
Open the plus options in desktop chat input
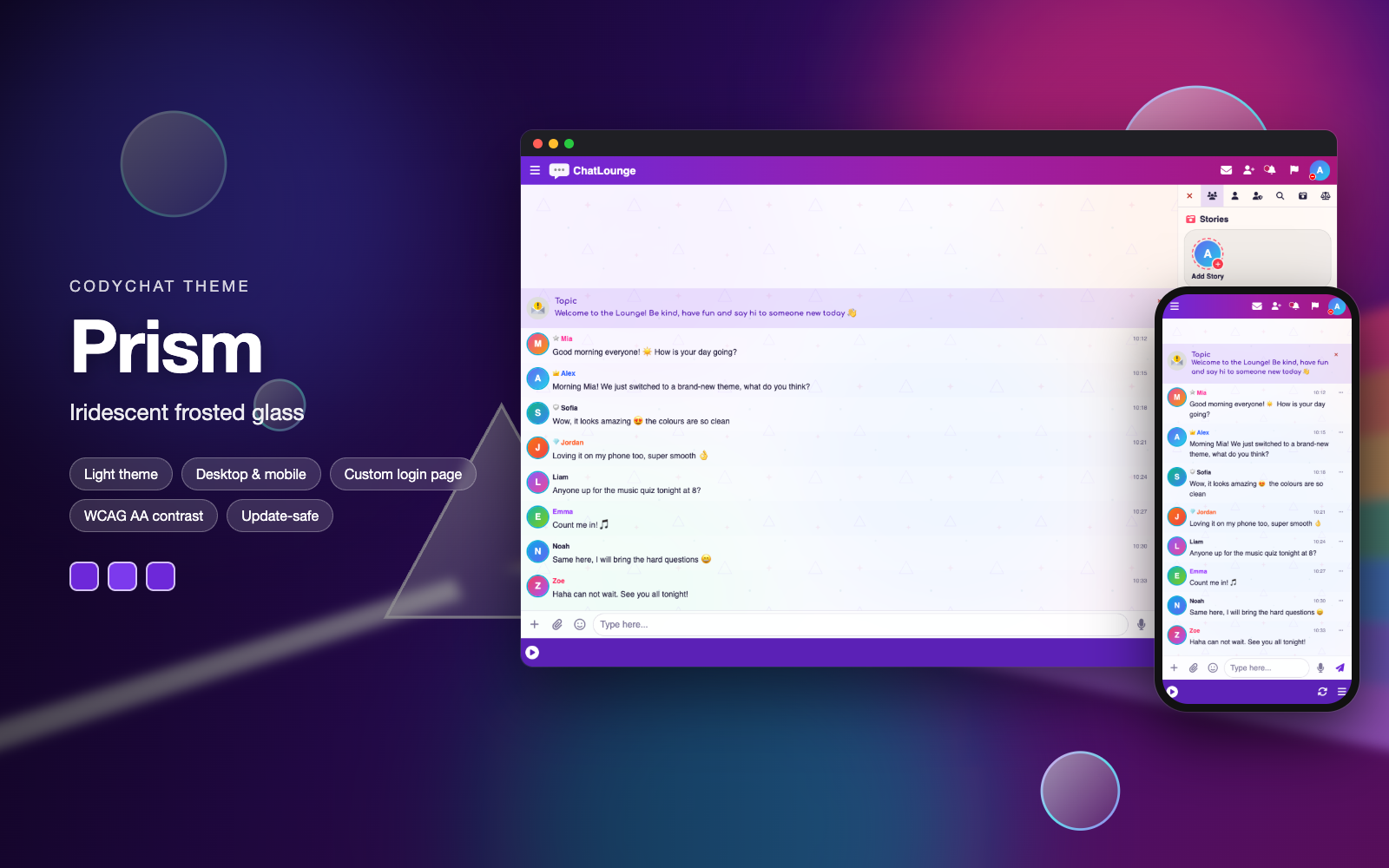pyautogui.click(x=535, y=624)
